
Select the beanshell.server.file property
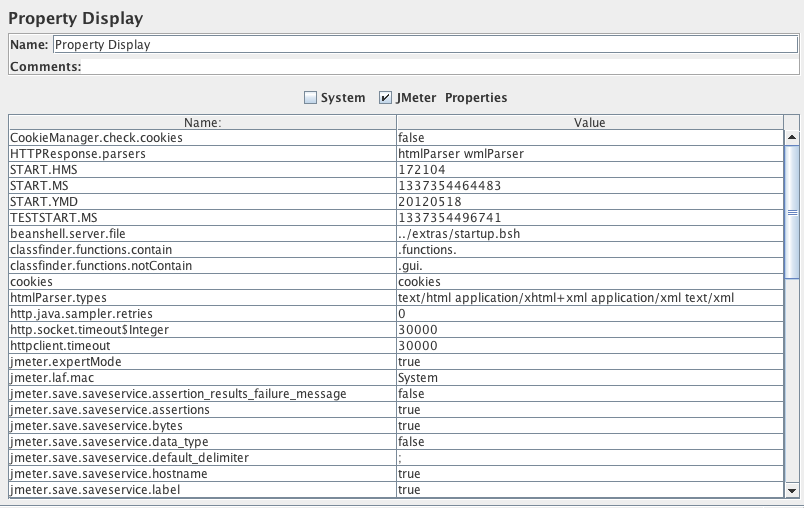pos(202,234)
